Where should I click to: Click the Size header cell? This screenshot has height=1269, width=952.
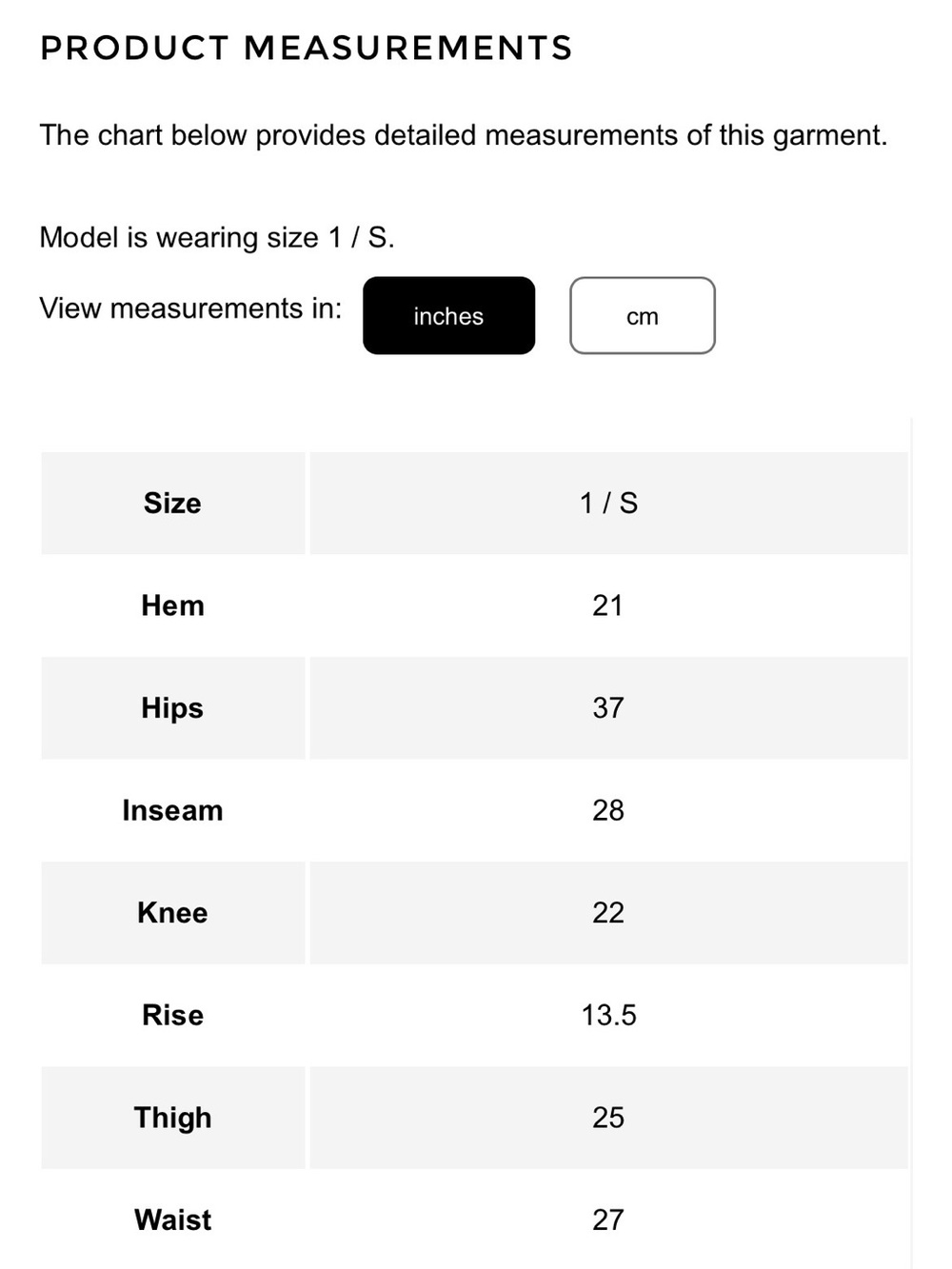(172, 503)
